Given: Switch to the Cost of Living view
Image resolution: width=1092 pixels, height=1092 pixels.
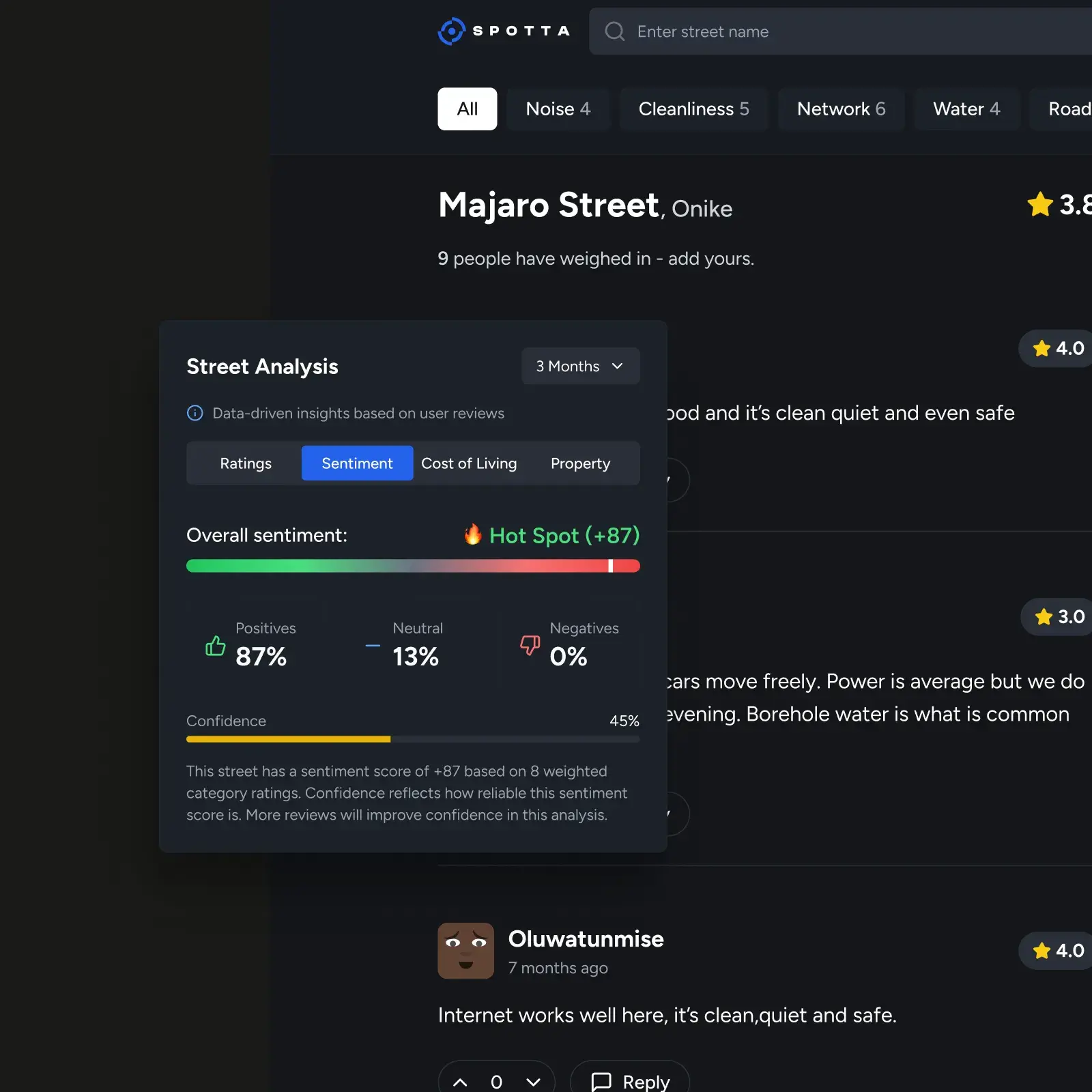Looking at the screenshot, I should [469, 463].
